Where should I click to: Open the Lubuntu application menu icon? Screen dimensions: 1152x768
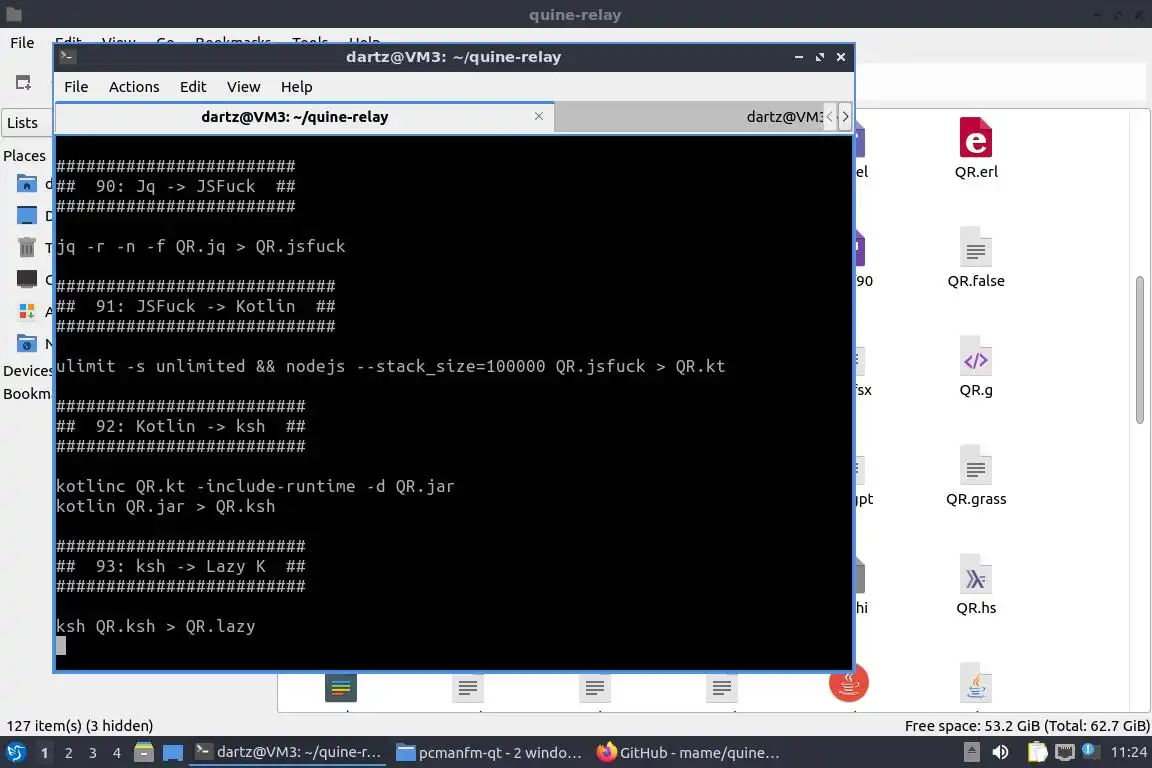tap(15, 753)
